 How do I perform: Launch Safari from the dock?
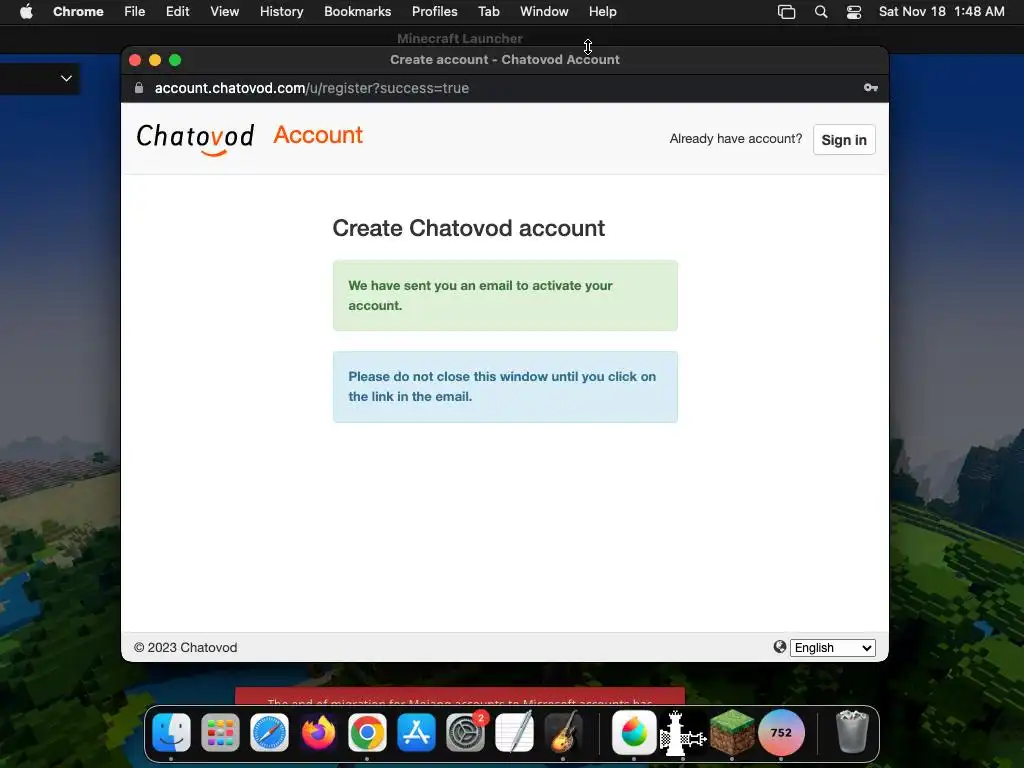(269, 732)
